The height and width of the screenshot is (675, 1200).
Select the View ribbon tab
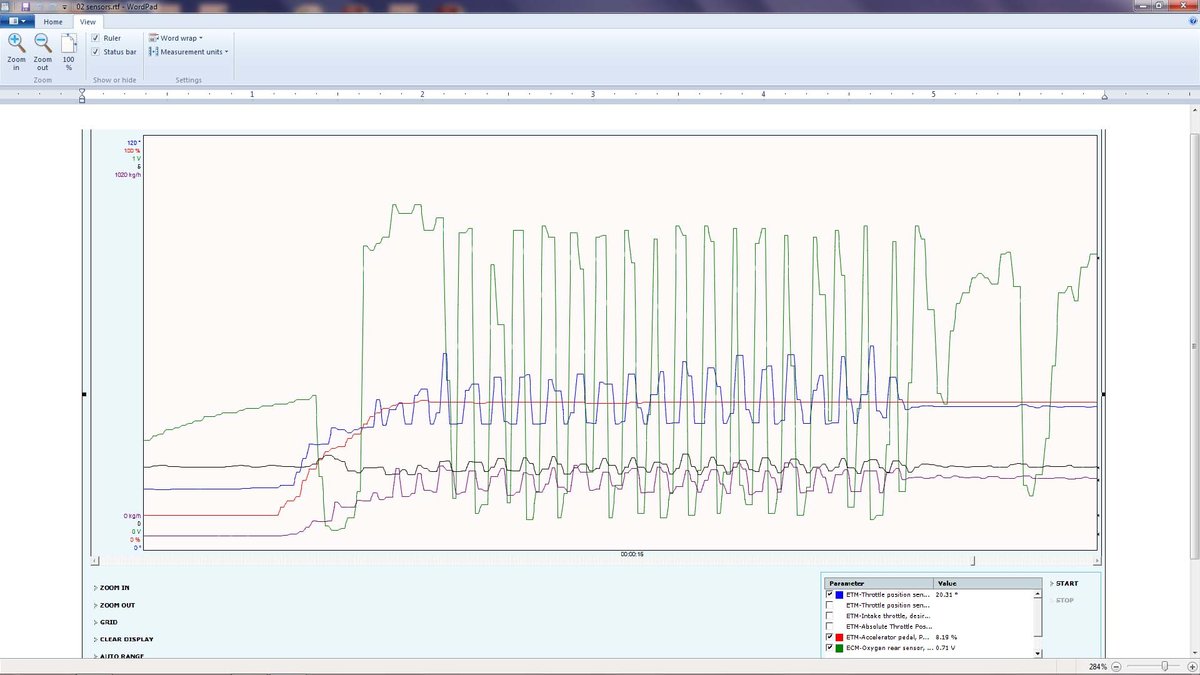tap(88, 21)
